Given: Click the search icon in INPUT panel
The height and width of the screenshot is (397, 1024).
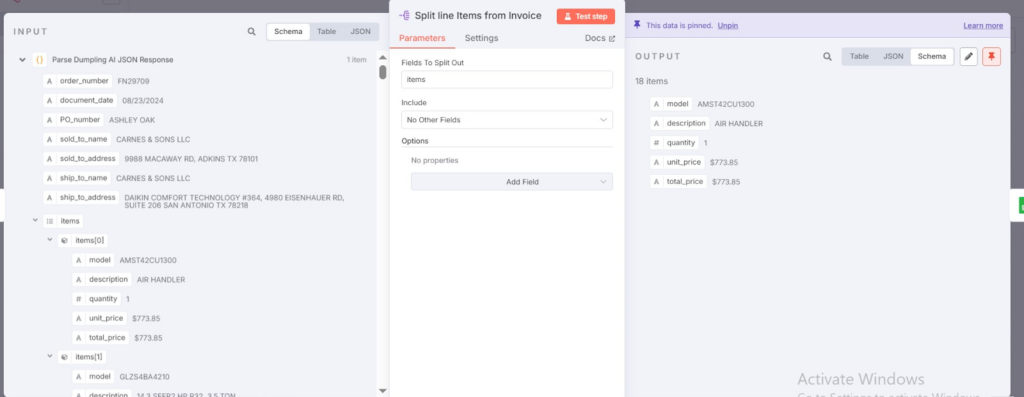Looking at the screenshot, I should coord(251,31).
